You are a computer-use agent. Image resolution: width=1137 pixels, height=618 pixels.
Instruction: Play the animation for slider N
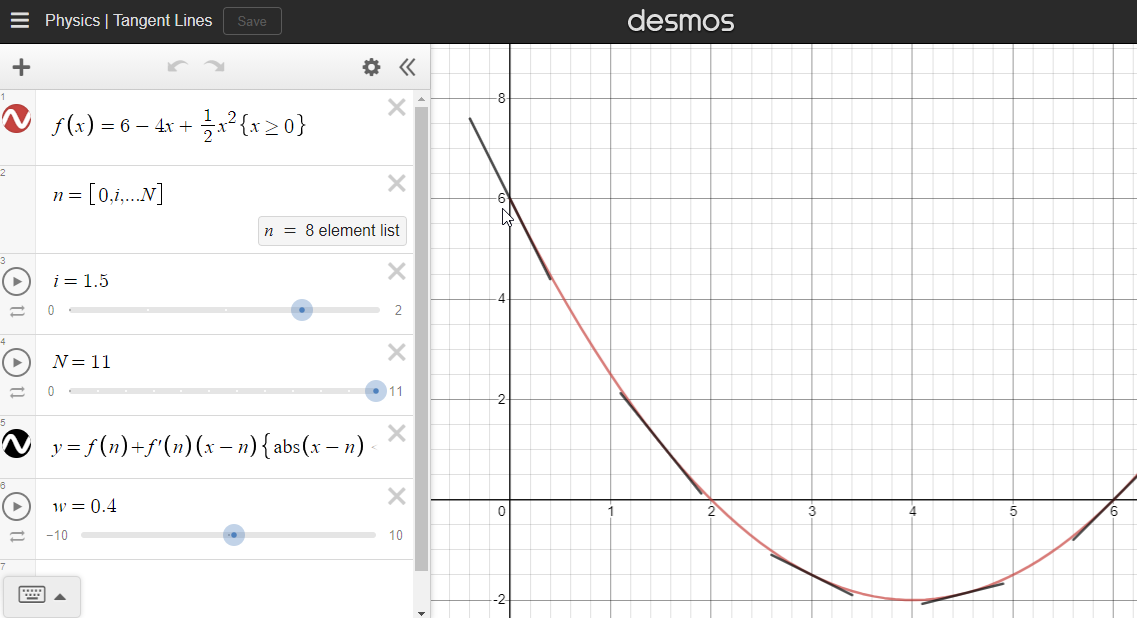click(x=16, y=362)
